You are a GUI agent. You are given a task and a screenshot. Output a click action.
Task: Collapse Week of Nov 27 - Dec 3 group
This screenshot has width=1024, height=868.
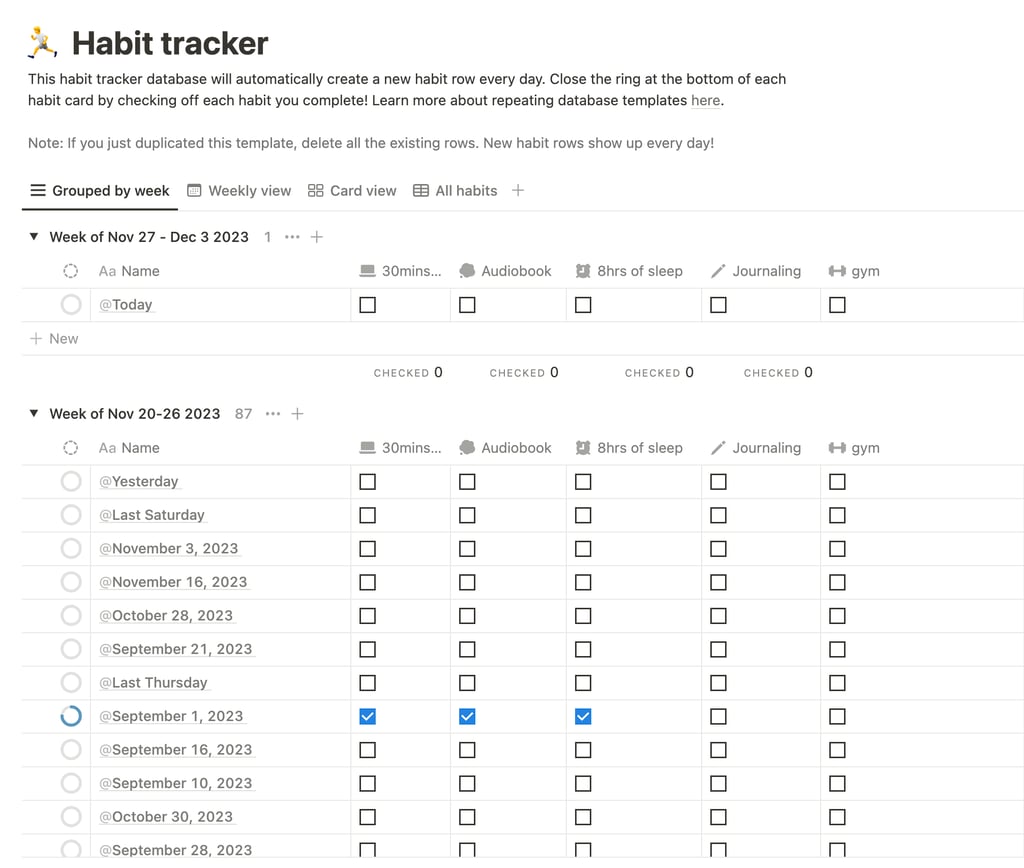point(34,236)
